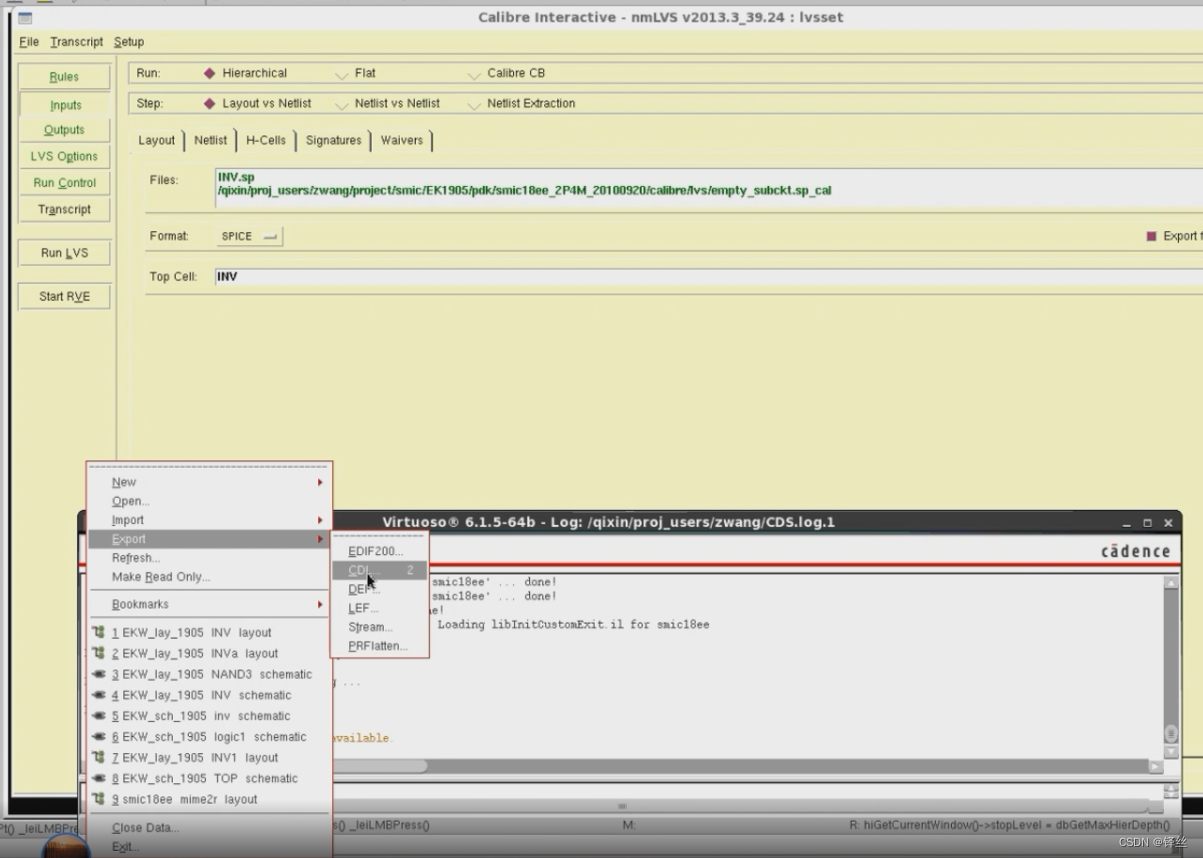The image size is (1203, 858).
Task: Open the Setup menu in Calibre
Action: coord(129,42)
